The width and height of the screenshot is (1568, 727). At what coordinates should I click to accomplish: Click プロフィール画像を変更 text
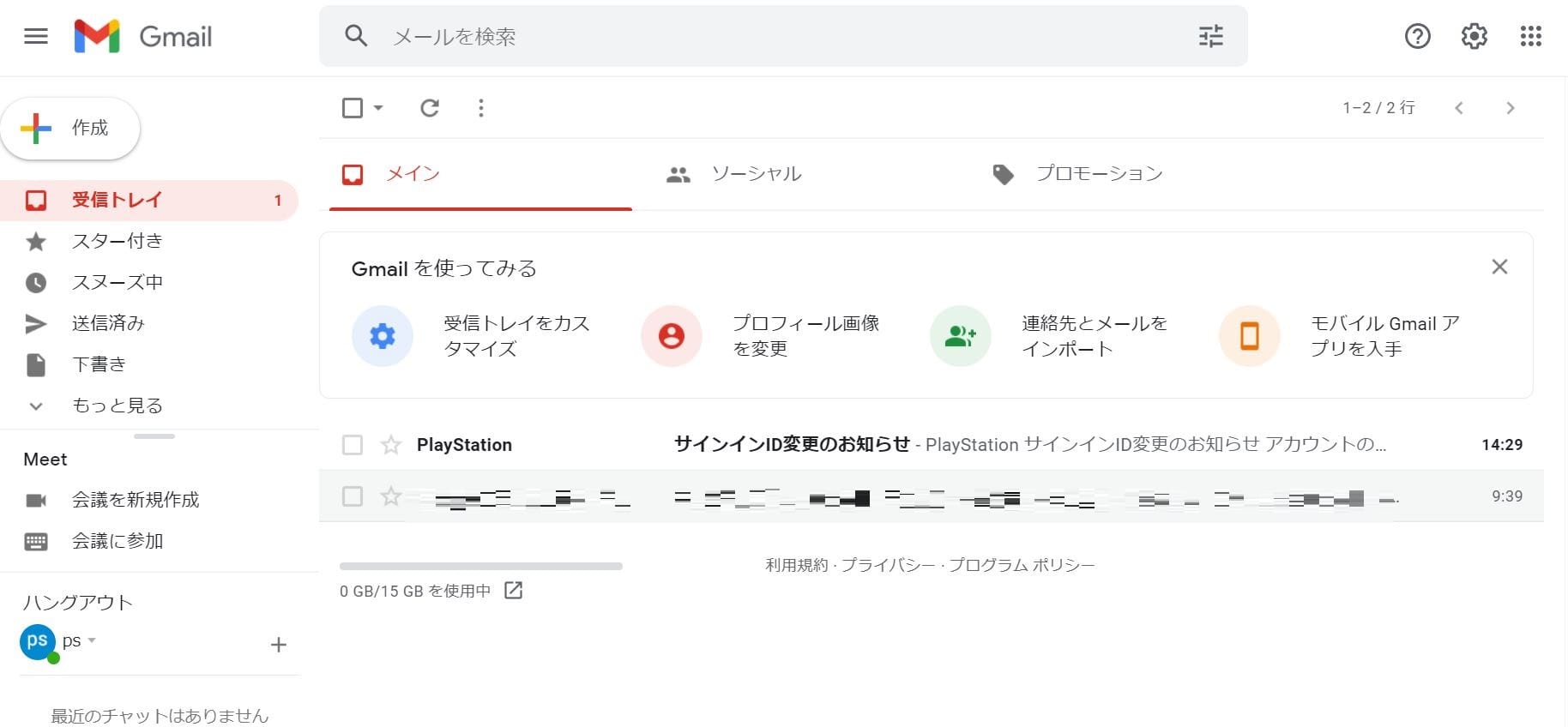pyautogui.click(x=805, y=336)
